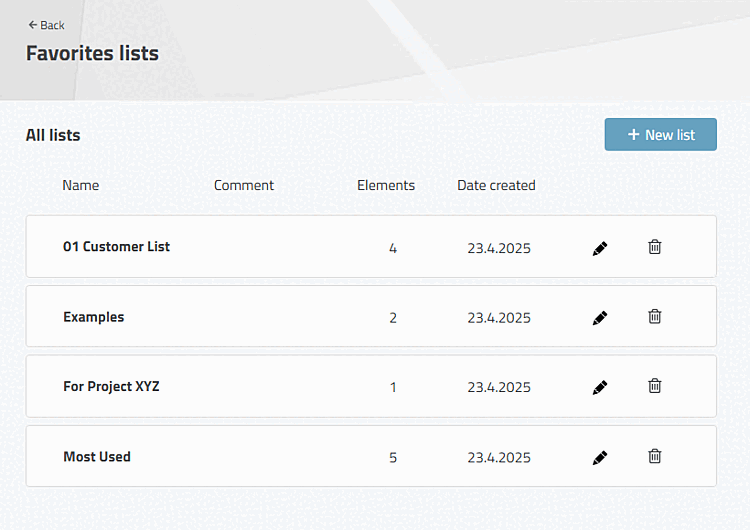
Task: Delete the Most Used list
Action: (655, 457)
